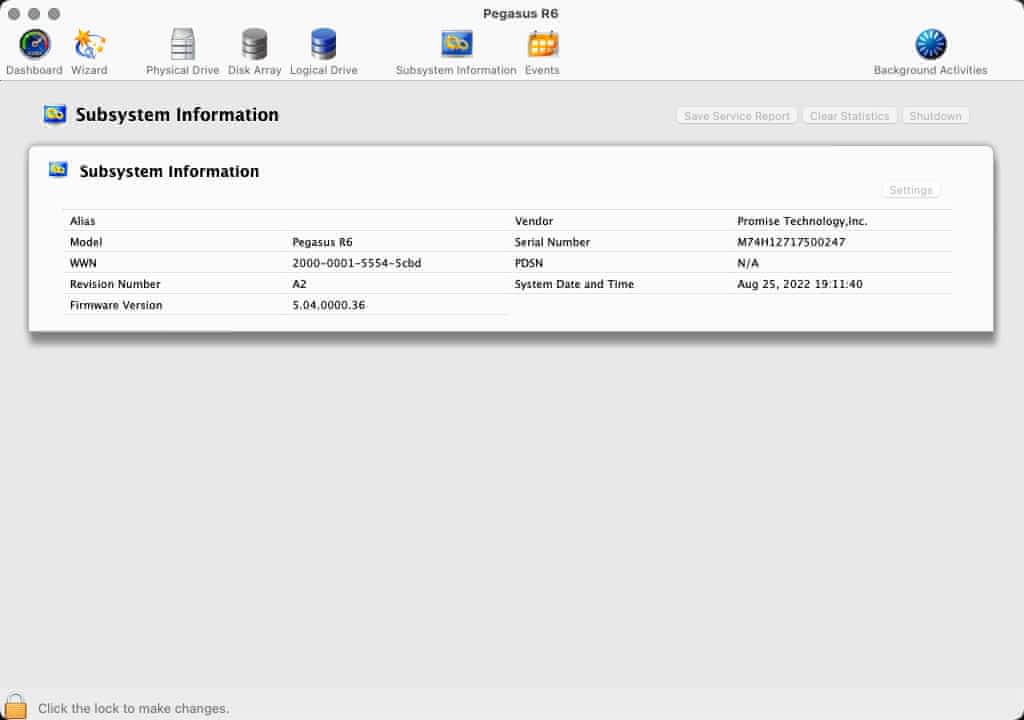Click the WWN row label
1024x720 pixels.
83,263
